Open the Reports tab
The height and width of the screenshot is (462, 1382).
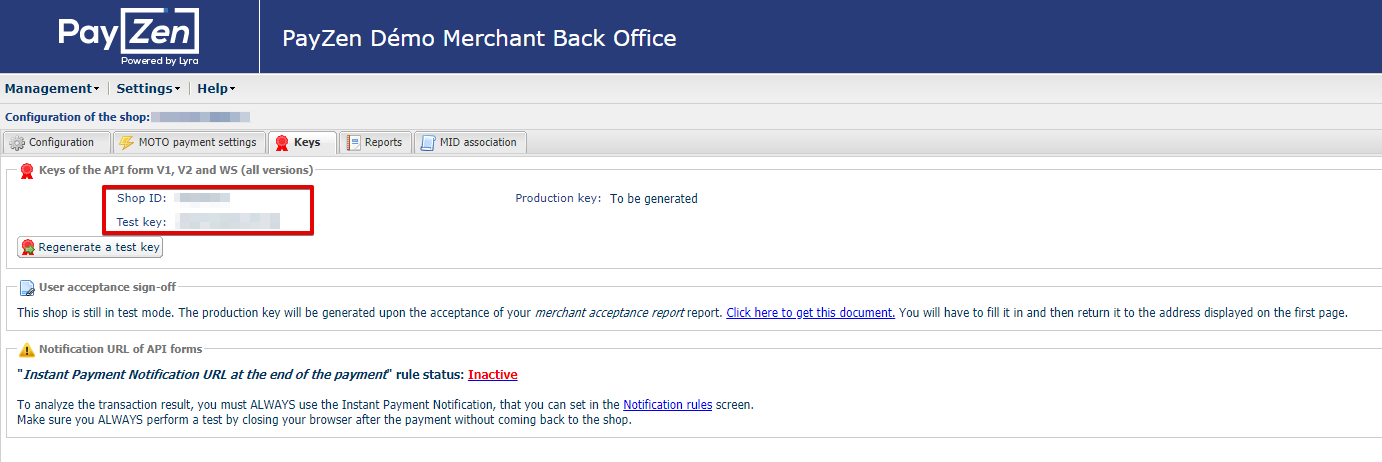tap(374, 142)
